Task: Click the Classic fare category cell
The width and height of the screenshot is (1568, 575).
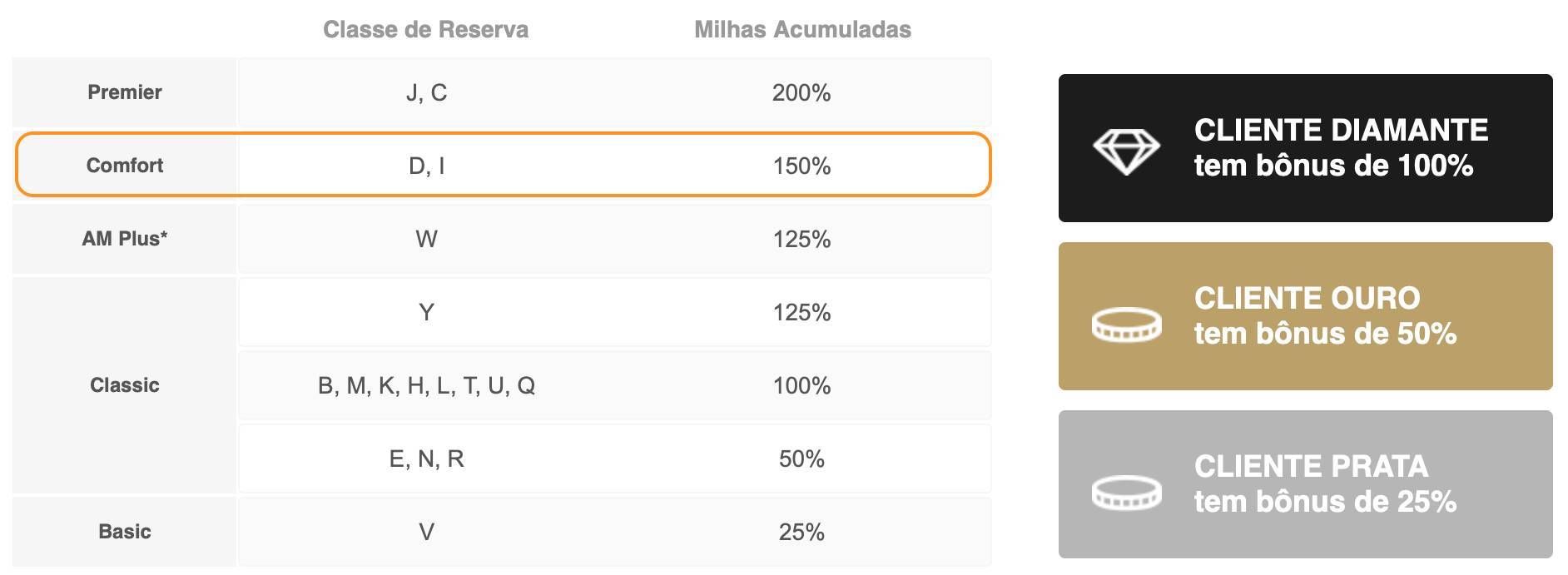Action: click(124, 385)
